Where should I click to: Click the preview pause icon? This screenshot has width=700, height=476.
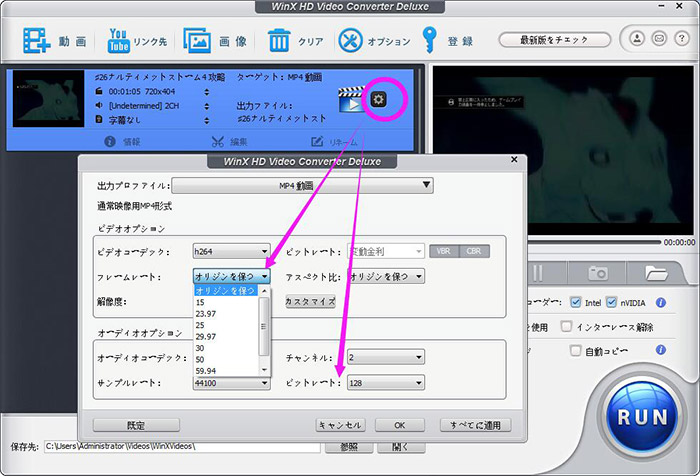point(538,273)
